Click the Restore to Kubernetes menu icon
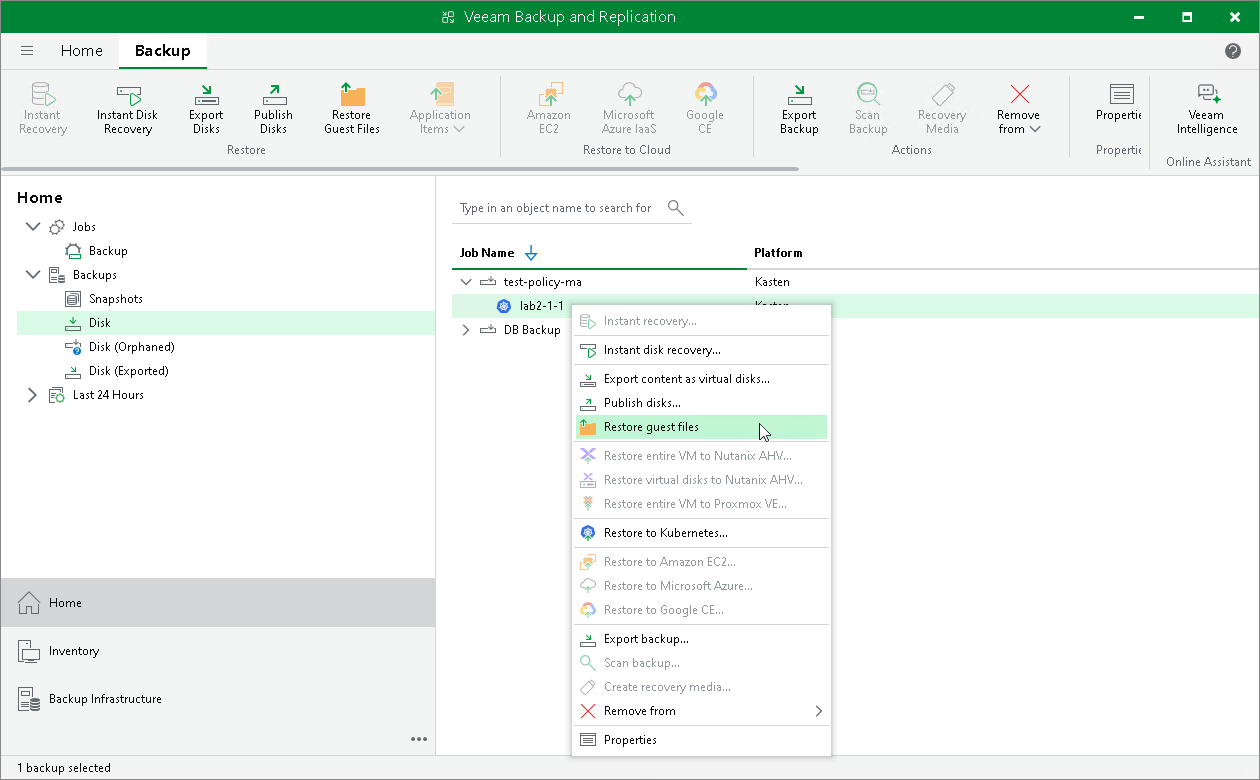The width and height of the screenshot is (1260, 780). (588, 533)
